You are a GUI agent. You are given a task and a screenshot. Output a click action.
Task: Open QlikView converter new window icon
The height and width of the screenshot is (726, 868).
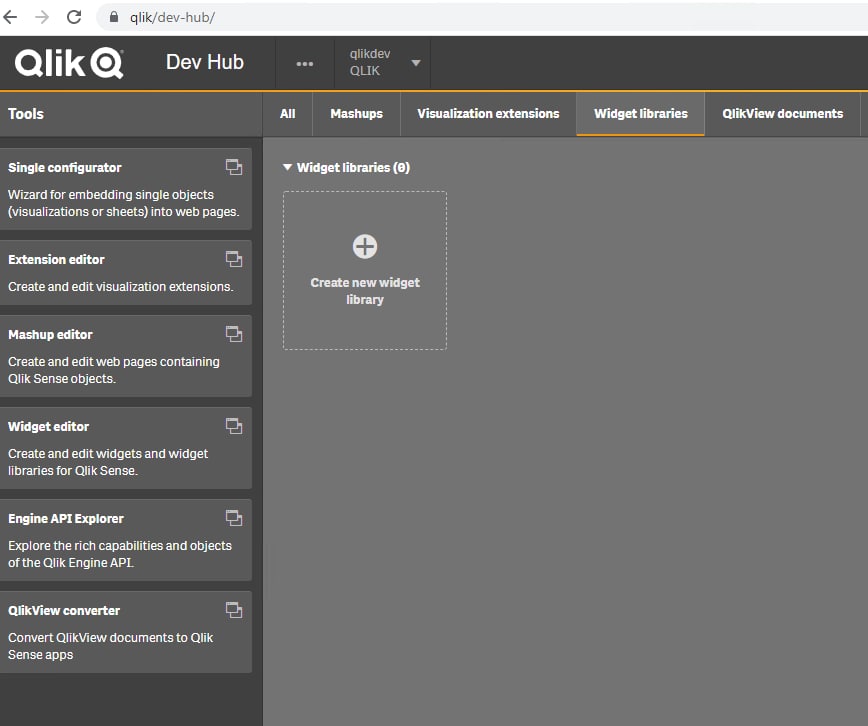234,610
